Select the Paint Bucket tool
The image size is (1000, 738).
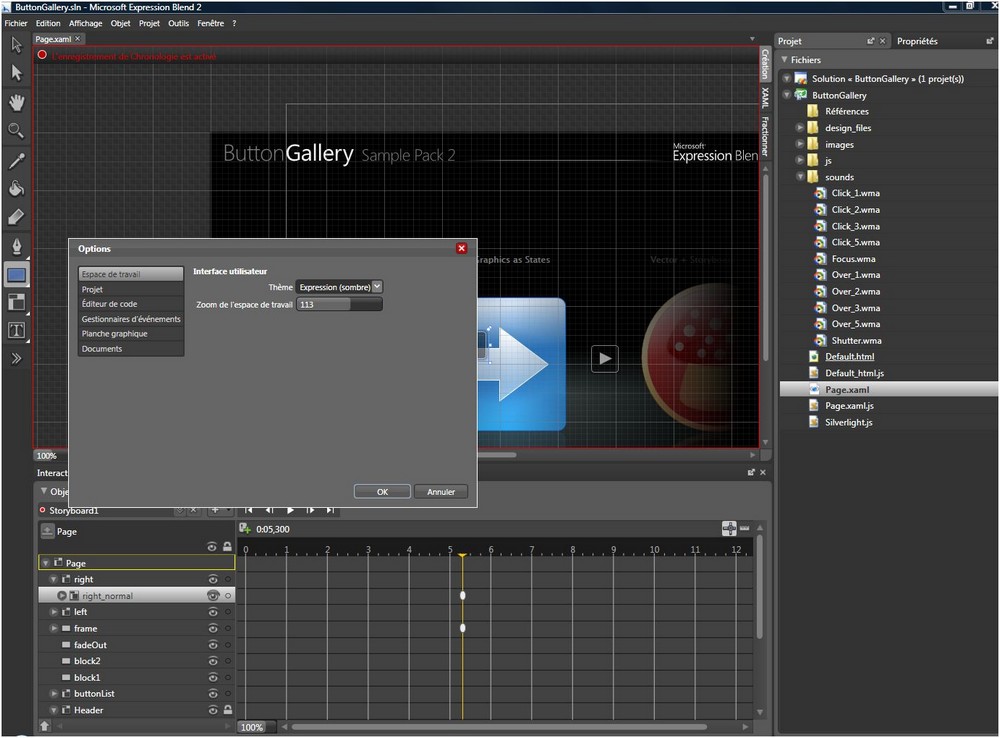pos(16,189)
